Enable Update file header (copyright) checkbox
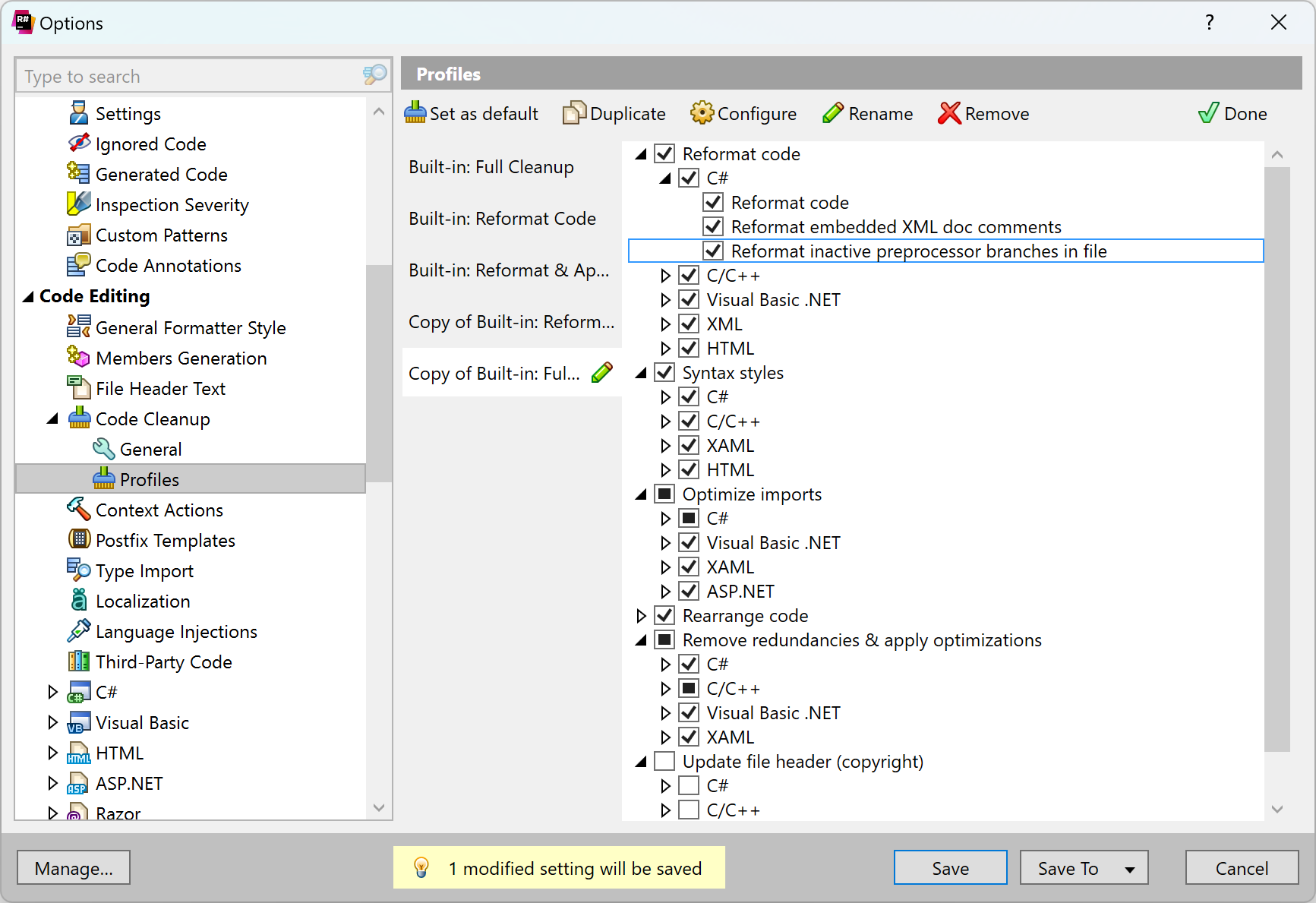 pyautogui.click(x=664, y=761)
